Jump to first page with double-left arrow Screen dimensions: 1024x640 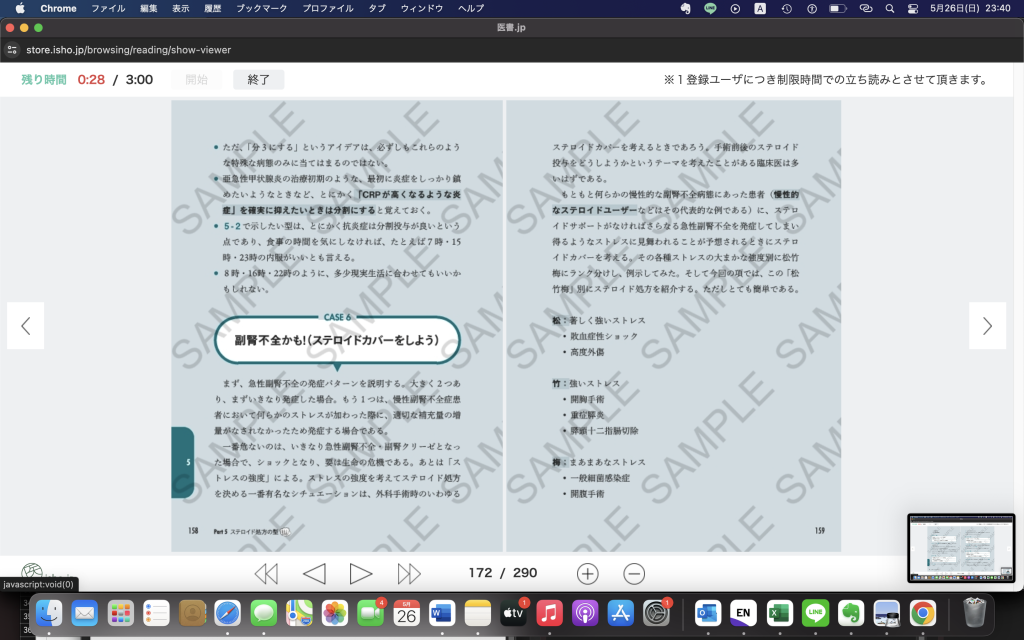tap(266, 573)
